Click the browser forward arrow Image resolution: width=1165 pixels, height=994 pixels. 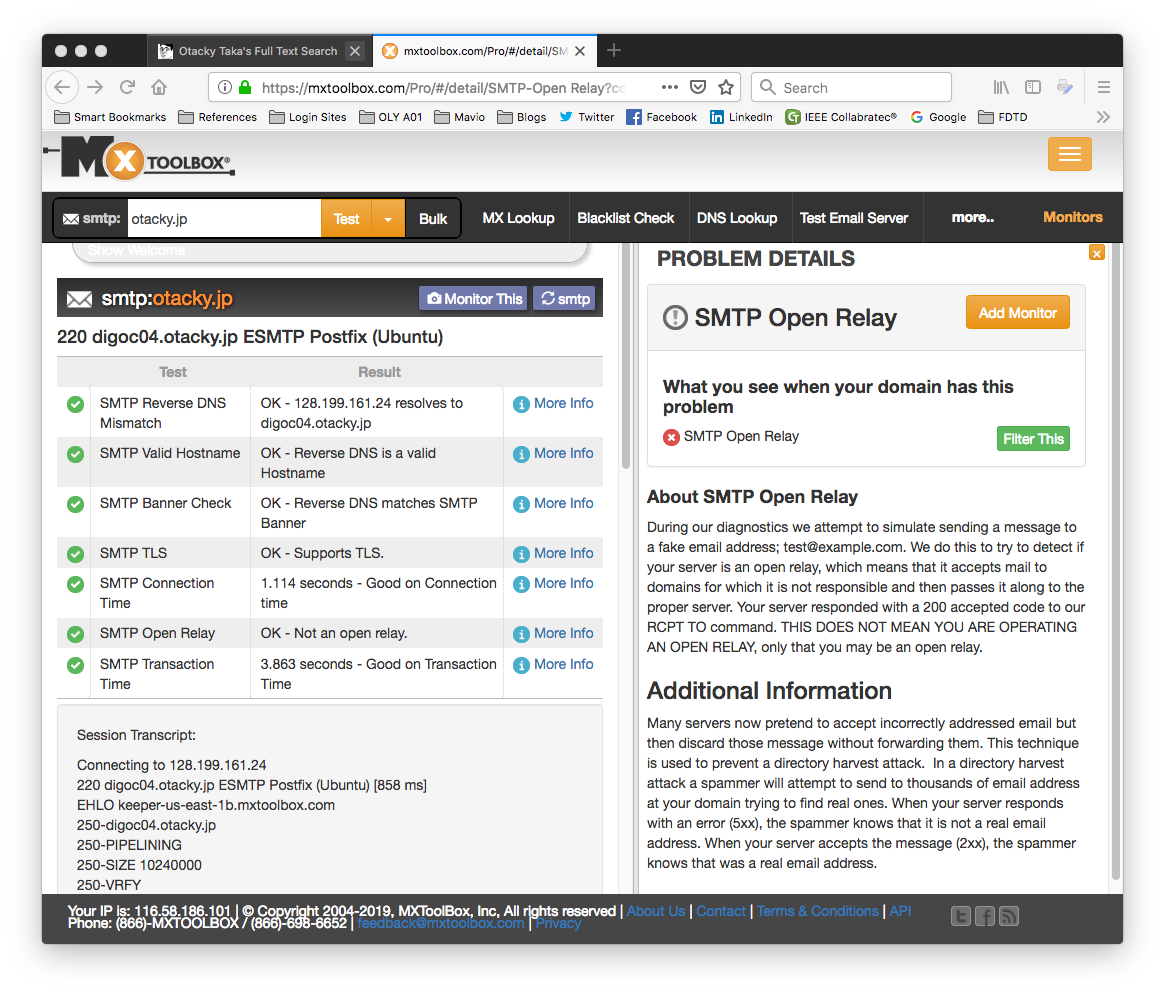coord(95,88)
